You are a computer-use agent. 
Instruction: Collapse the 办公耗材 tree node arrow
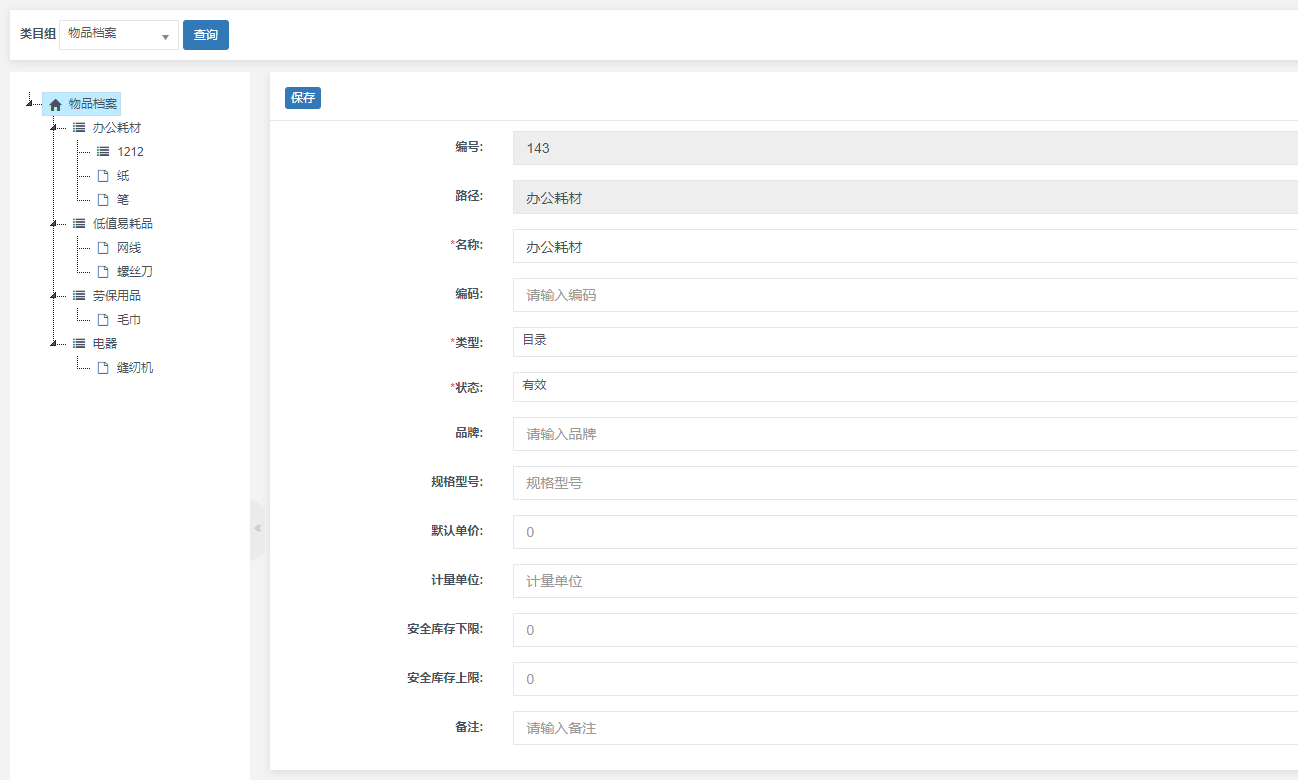pyautogui.click(x=54, y=128)
